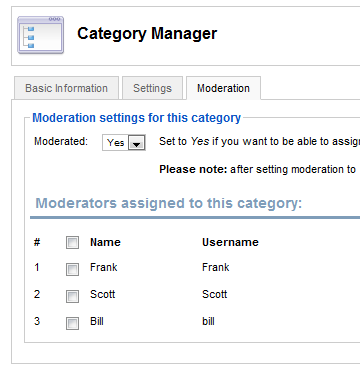This screenshot has height=368, width=360.
Task: Click the Category Manager tree icon
Action: [41, 35]
